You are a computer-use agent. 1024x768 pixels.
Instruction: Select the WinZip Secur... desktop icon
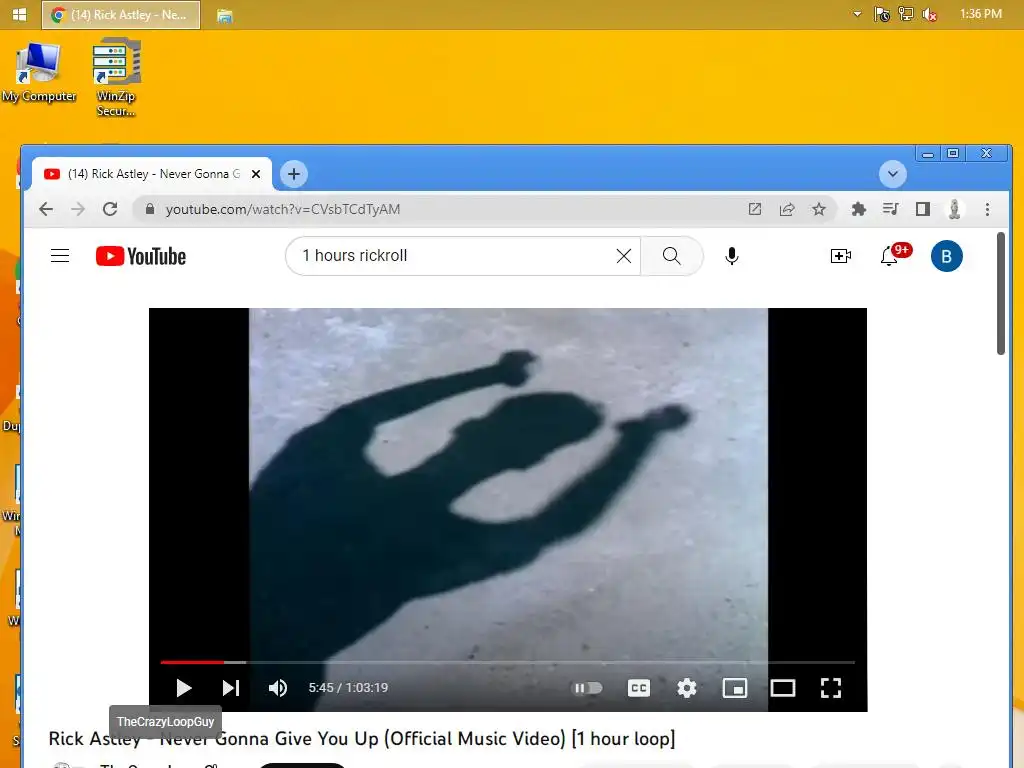tap(116, 78)
